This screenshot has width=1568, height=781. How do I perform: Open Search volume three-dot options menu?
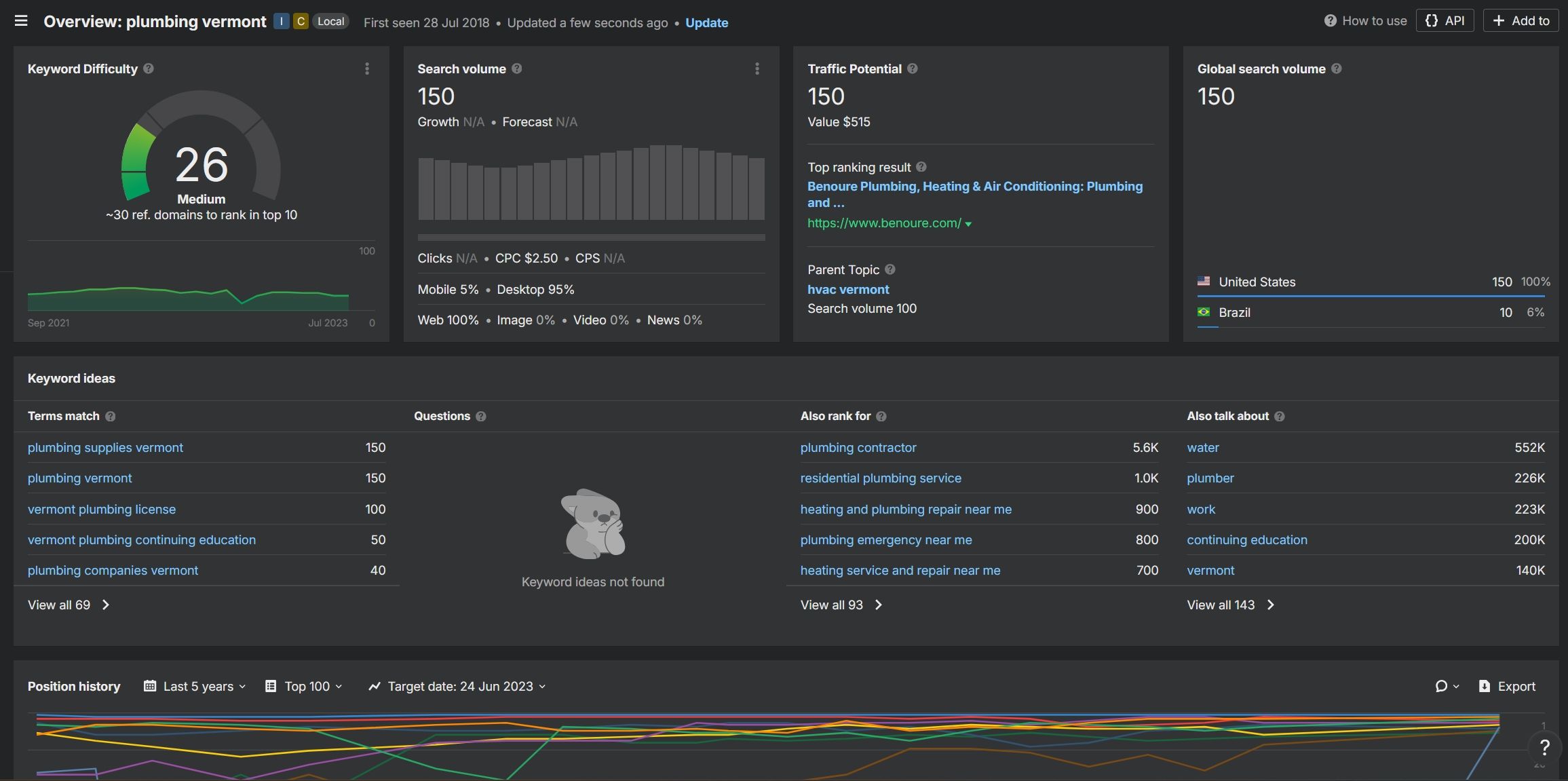pyautogui.click(x=757, y=69)
